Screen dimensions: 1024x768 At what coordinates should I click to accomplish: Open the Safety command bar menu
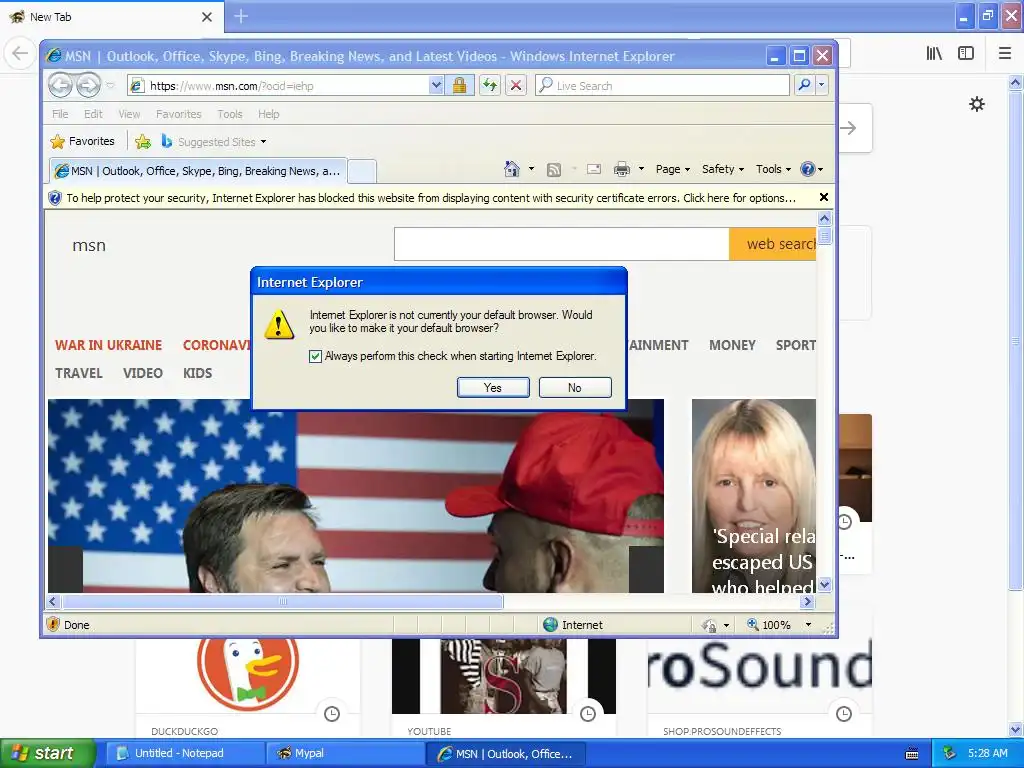tap(722, 169)
